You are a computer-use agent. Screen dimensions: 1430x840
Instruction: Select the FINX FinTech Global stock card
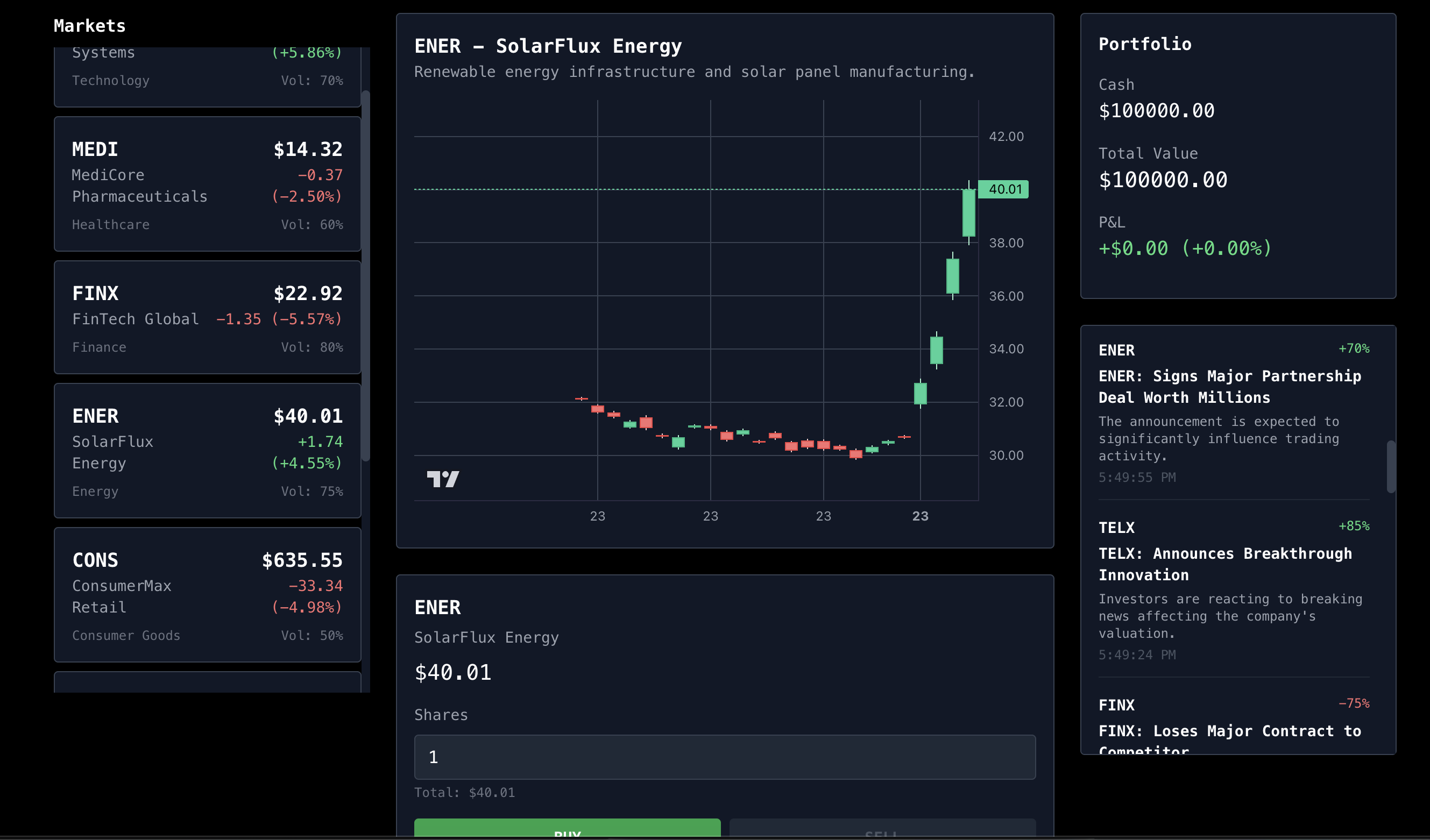click(x=207, y=318)
